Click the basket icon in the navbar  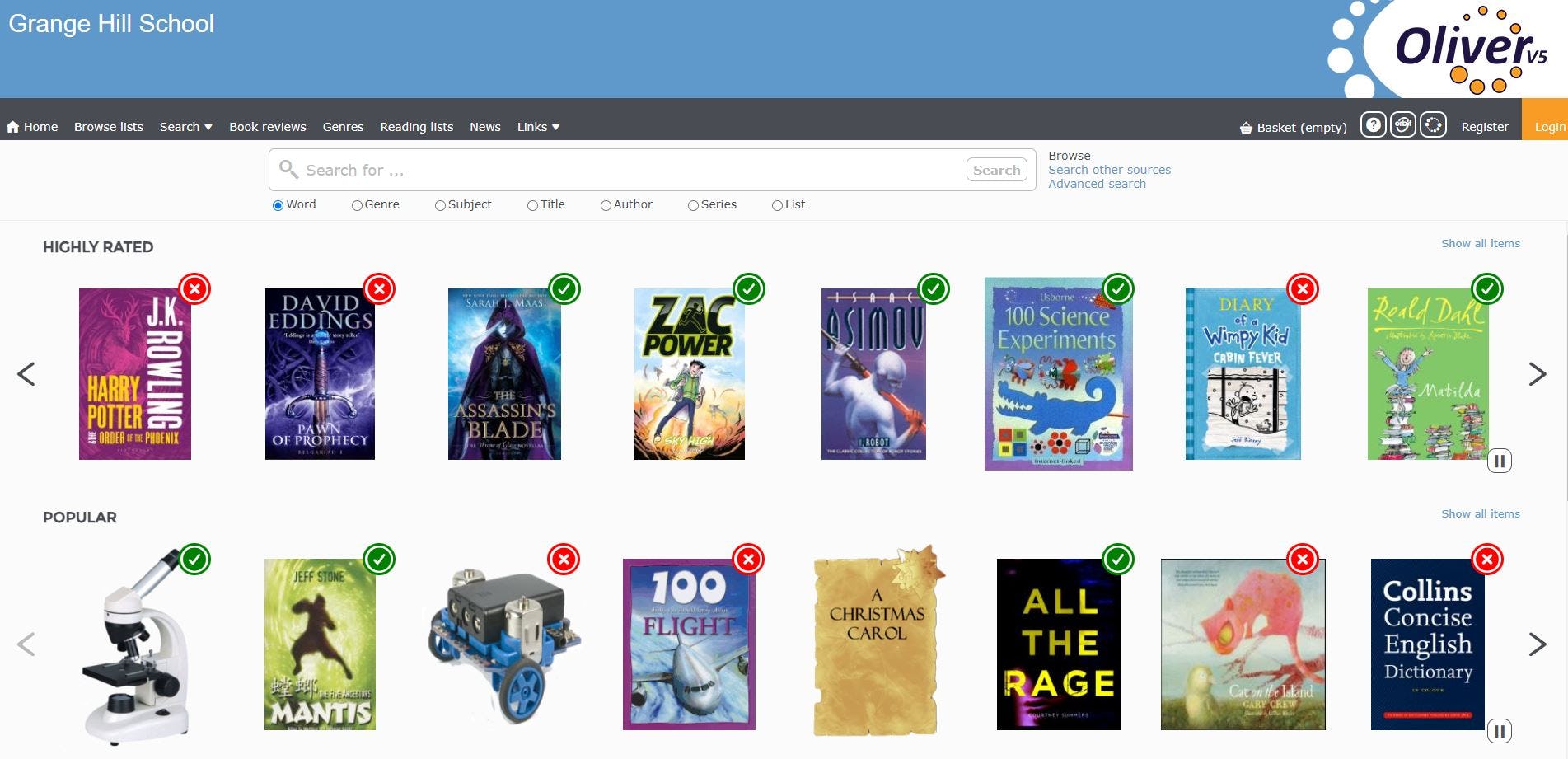pyautogui.click(x=1246, y=128)
